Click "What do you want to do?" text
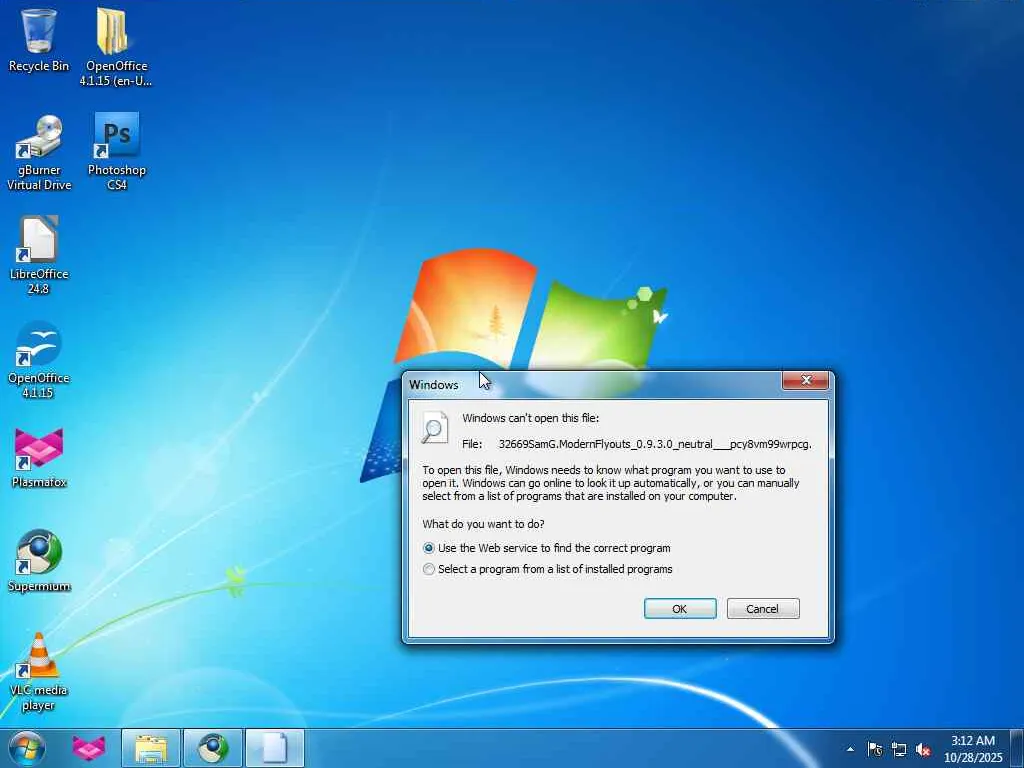Image resolution: width=1024 pixels, height=768 pixels. pyautogui.click(x=483, y=524)
